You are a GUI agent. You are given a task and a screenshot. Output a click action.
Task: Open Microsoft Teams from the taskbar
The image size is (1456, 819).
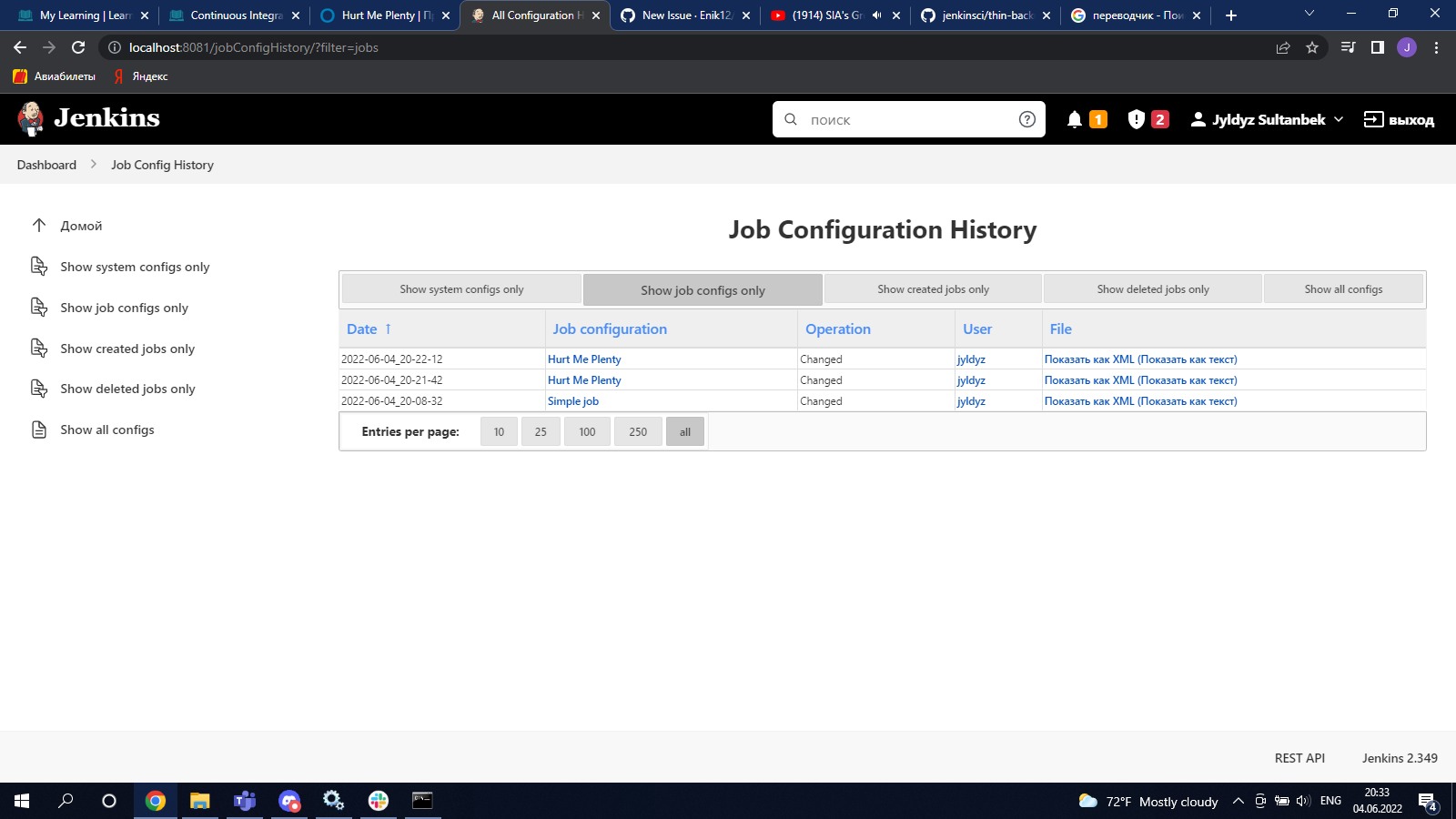[245, 801]
